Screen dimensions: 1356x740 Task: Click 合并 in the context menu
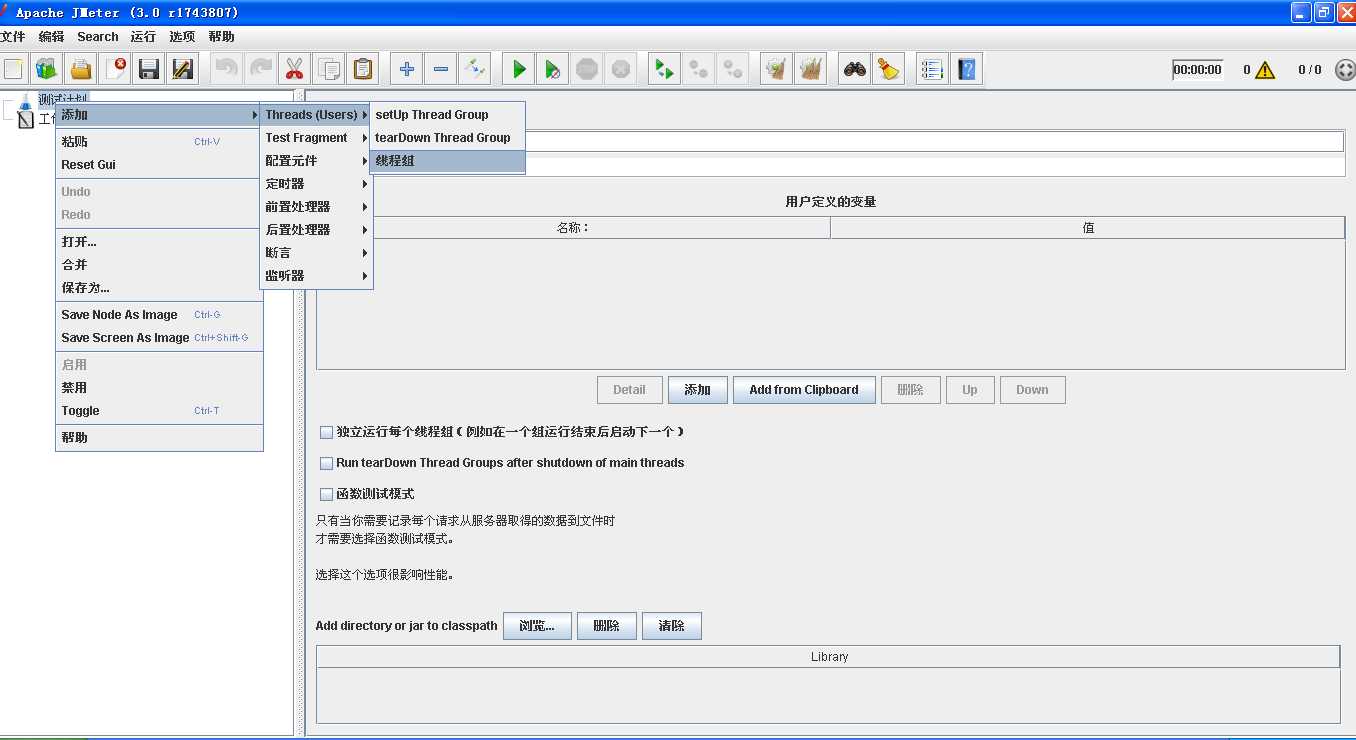click(x=159, y=265)
